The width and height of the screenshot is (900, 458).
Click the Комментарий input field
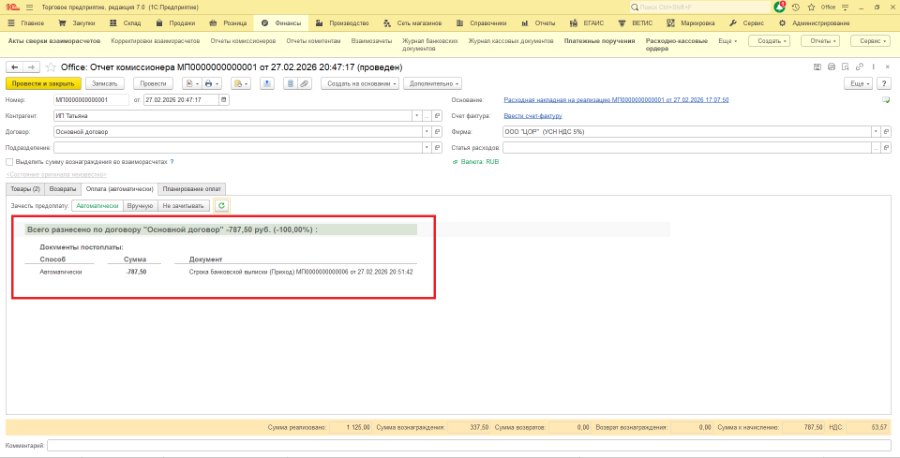[469, 445]
